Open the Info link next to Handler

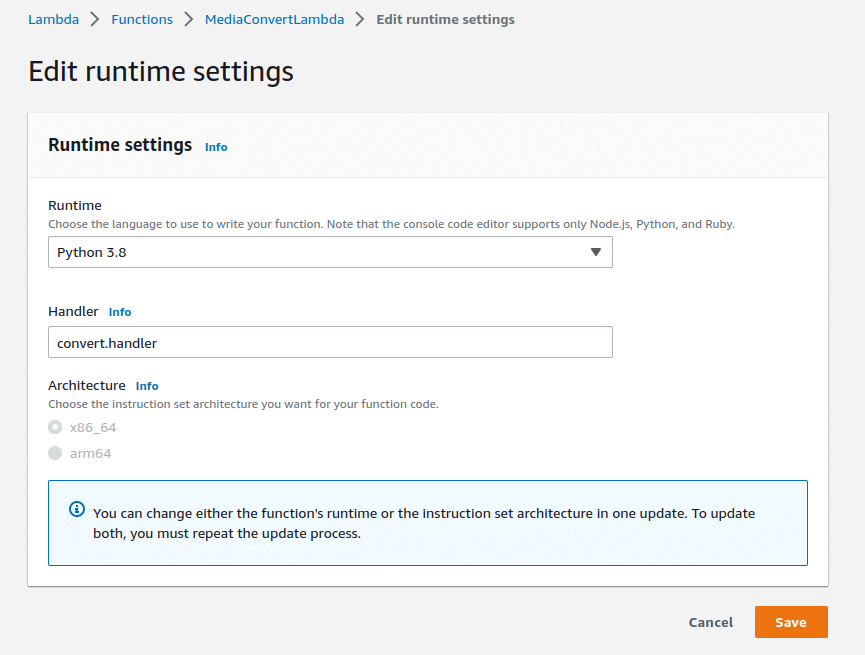tap(120, 312)
